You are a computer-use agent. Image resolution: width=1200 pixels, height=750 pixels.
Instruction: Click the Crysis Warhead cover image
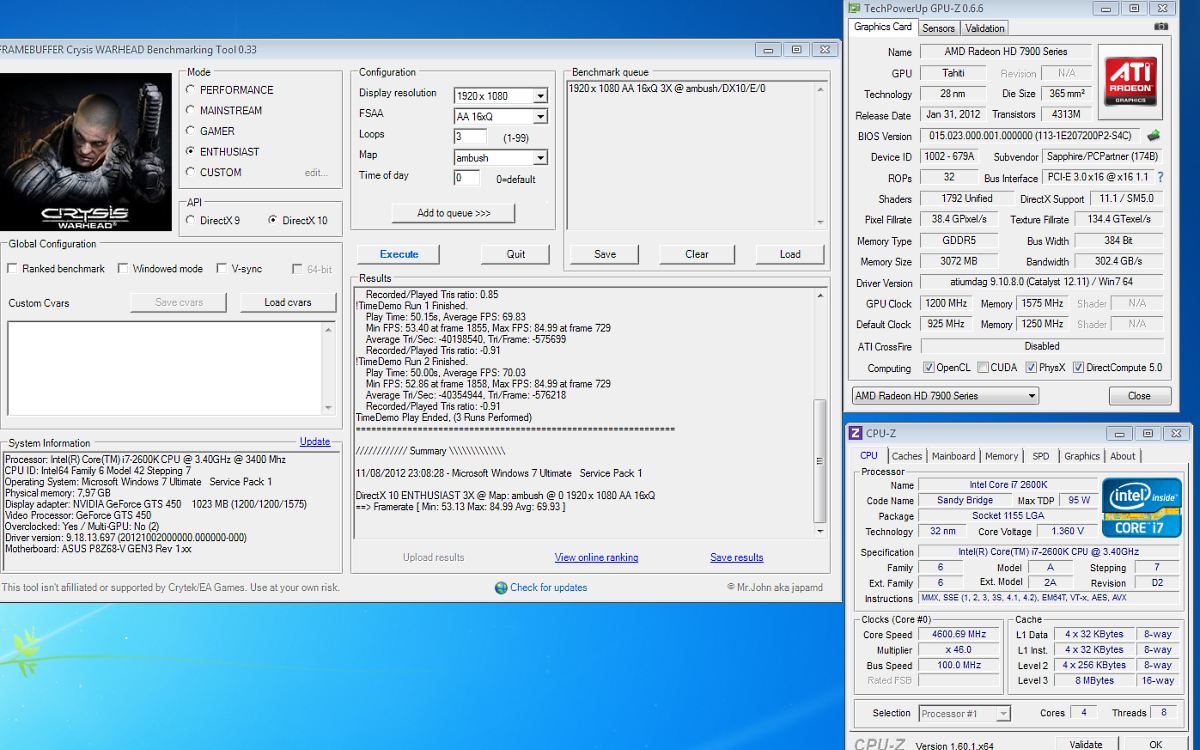[x=86, y=152]
